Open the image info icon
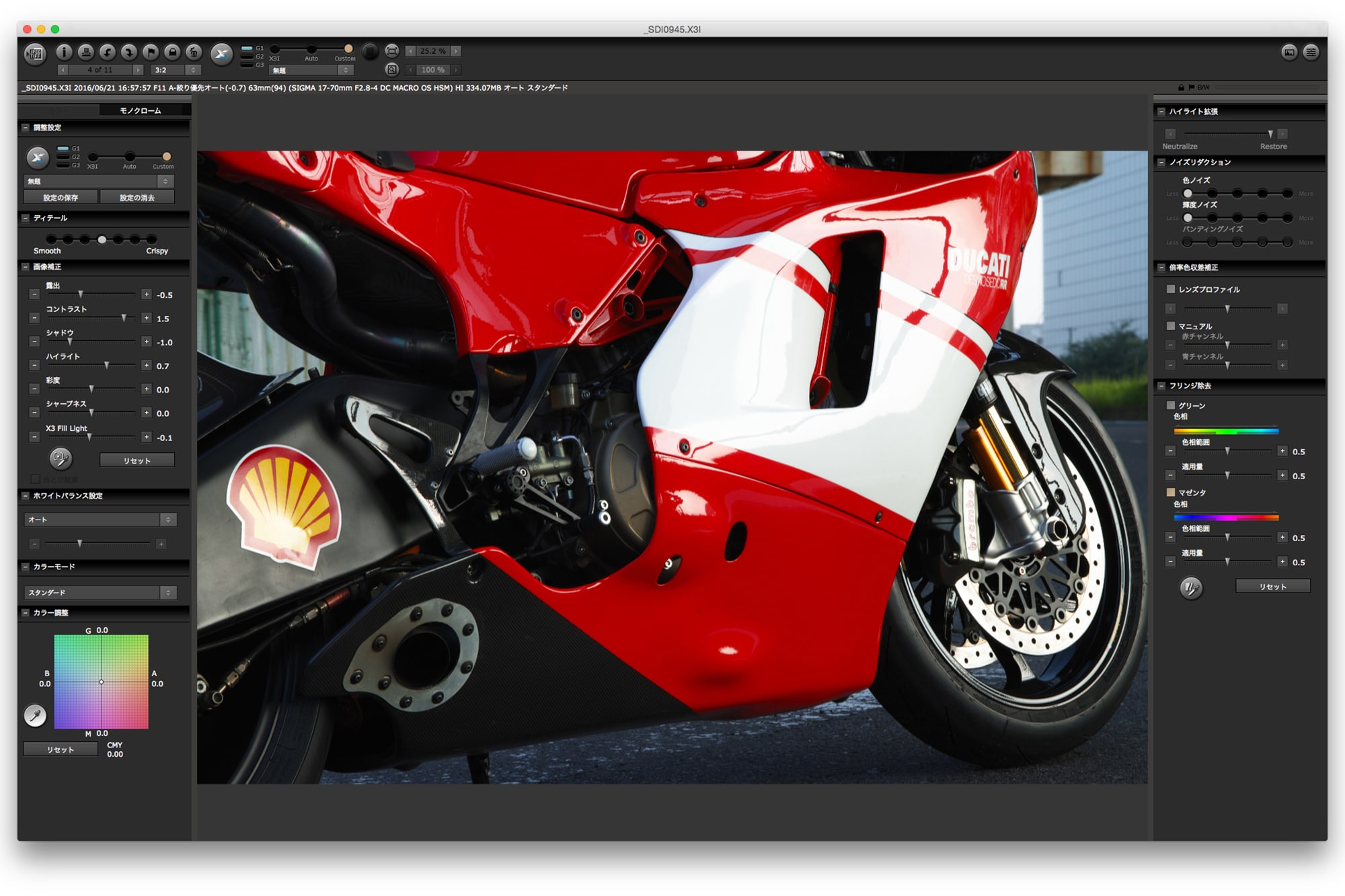 click(64, 52)
